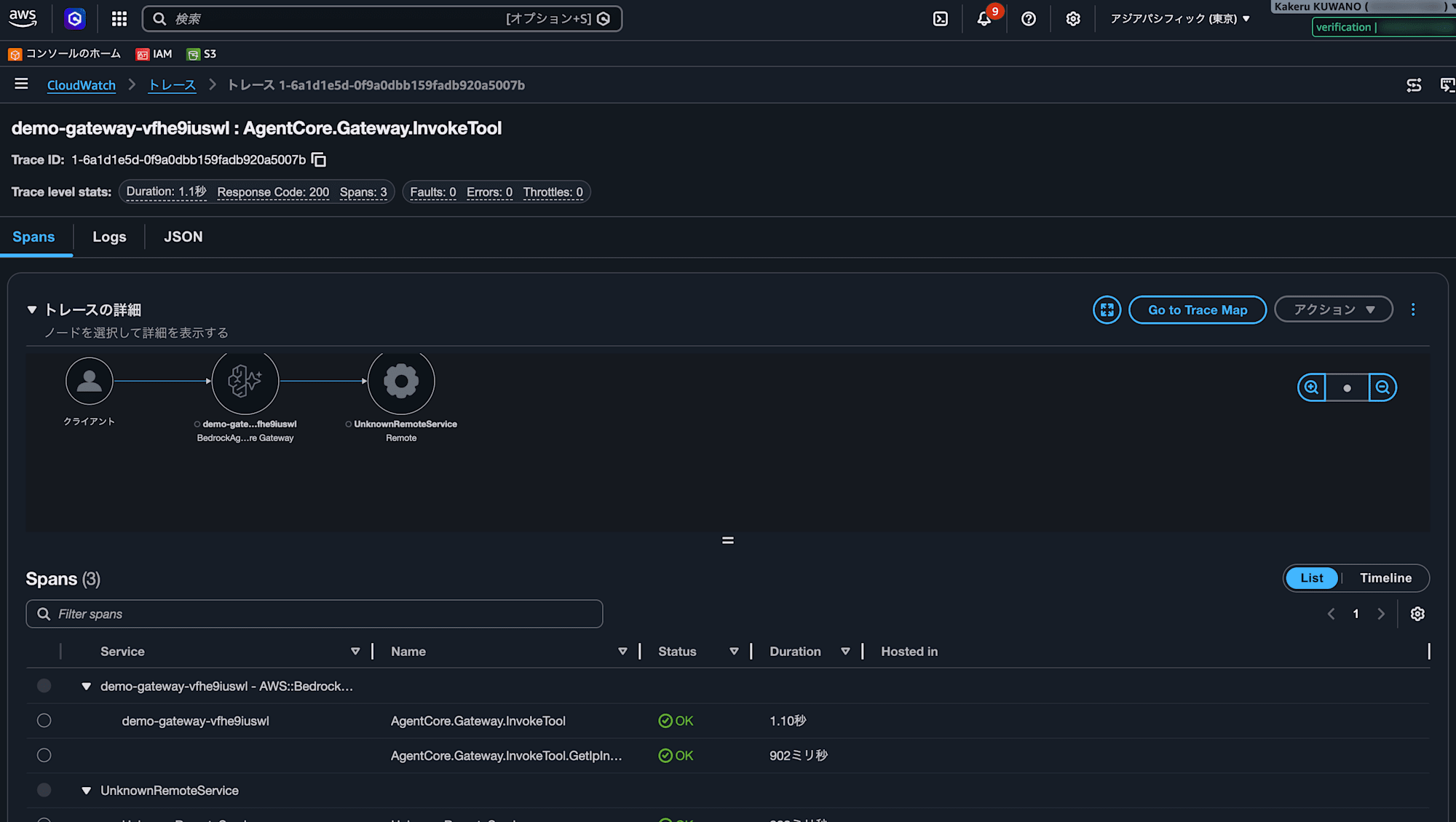The height and width of the screenshot is (822, 1456).
Task: Collapse the UnknownRemoteService group
Action: pyautogui.click(x=87, y=791)
